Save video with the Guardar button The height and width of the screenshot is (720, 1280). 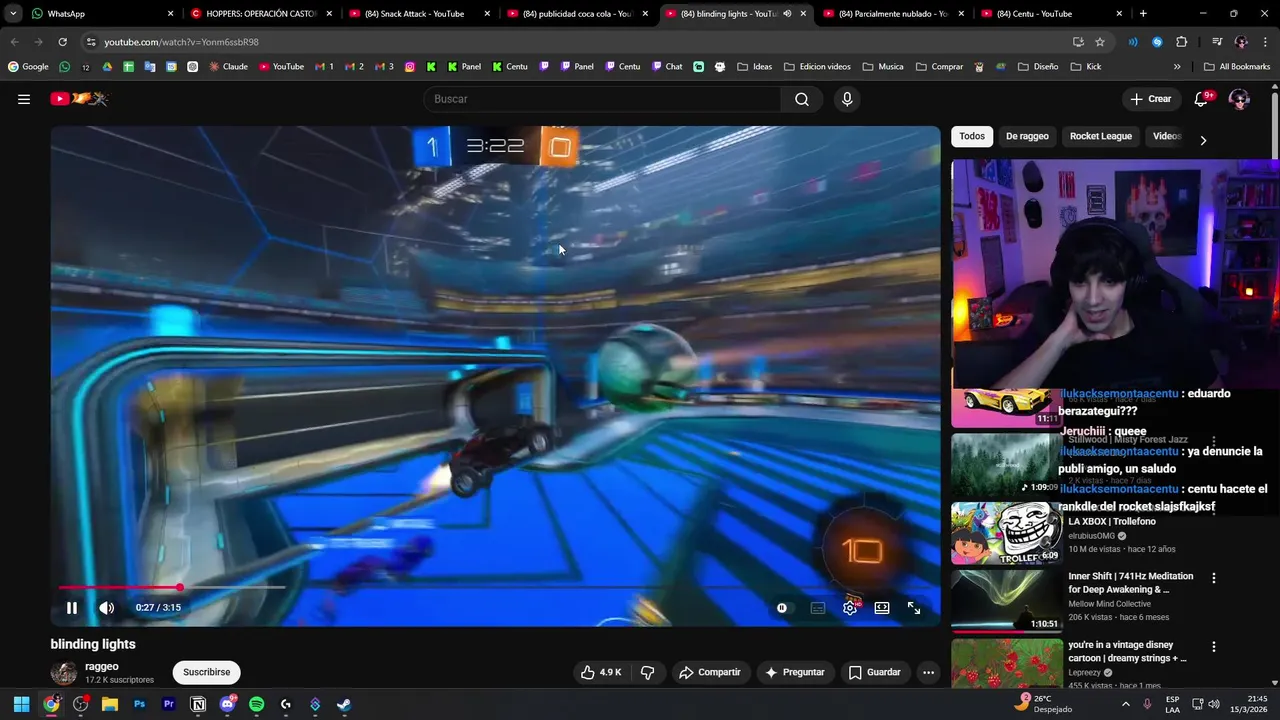pyautogui.click(x=875, y=672)
